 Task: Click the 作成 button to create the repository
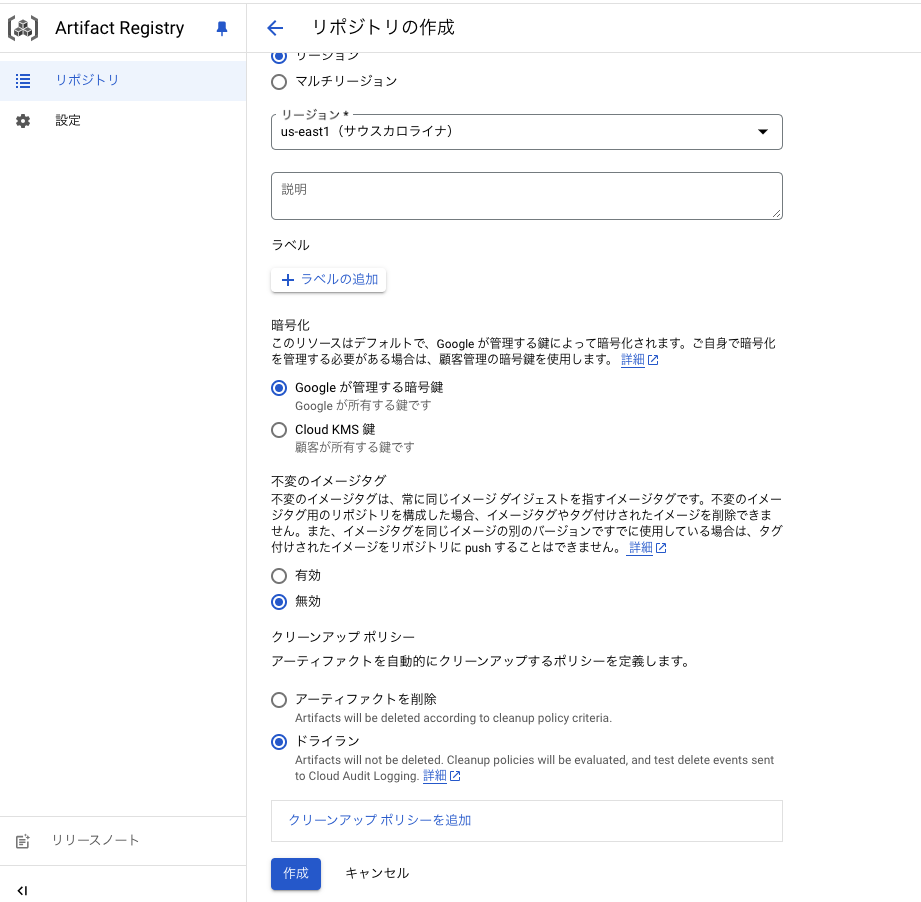[295, 873]
